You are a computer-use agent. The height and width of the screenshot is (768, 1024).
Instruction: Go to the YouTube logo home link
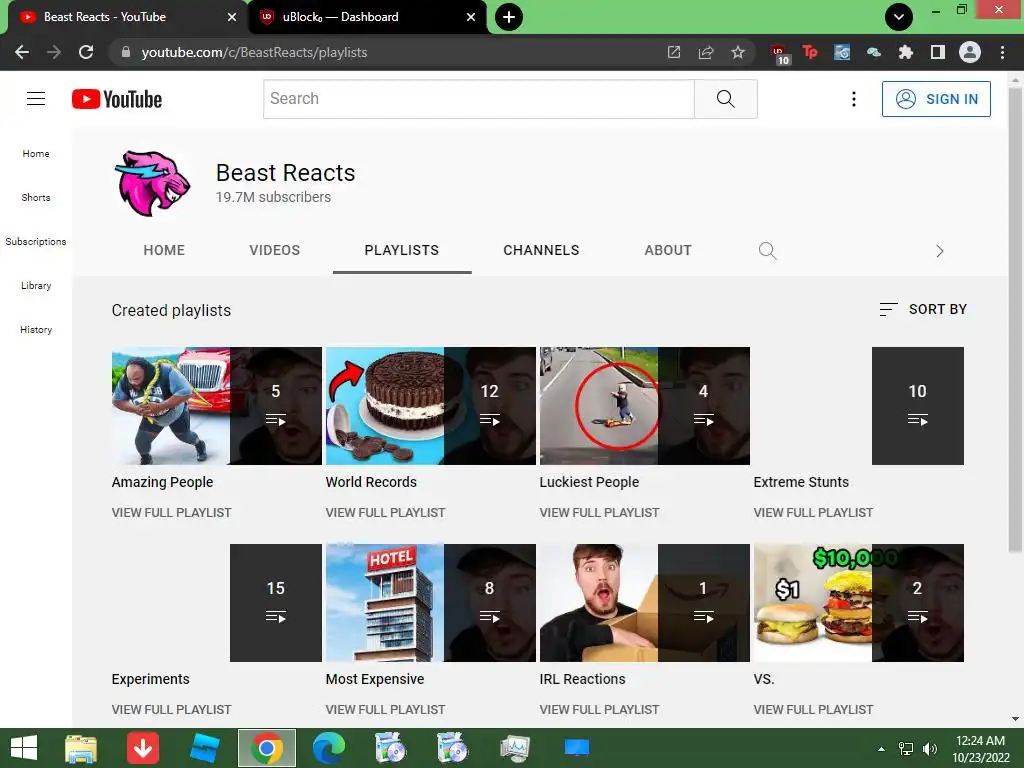pyautogui.click(x=117, y=99)
